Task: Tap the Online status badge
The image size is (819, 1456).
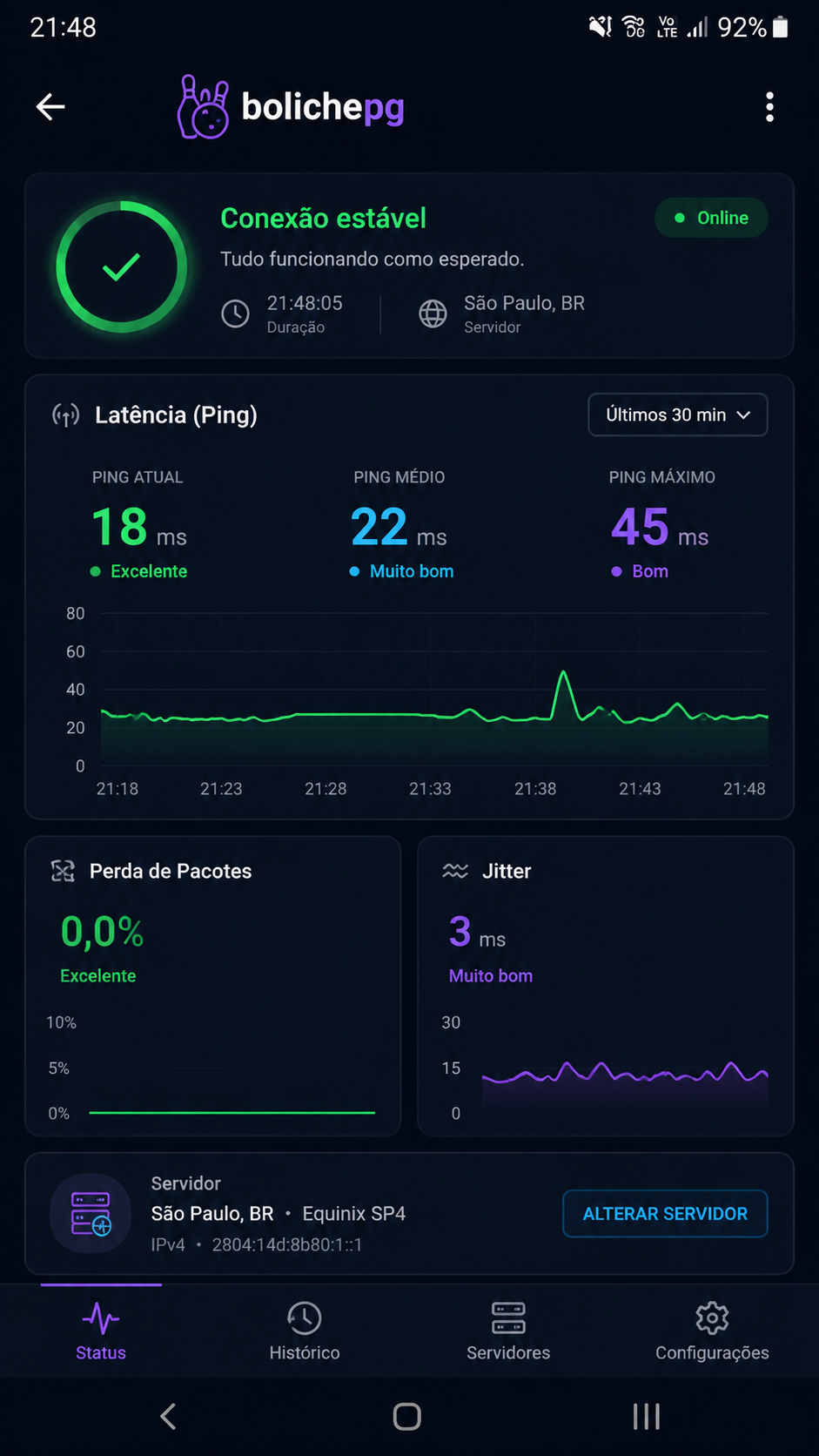Action: [x=711, y=218]
